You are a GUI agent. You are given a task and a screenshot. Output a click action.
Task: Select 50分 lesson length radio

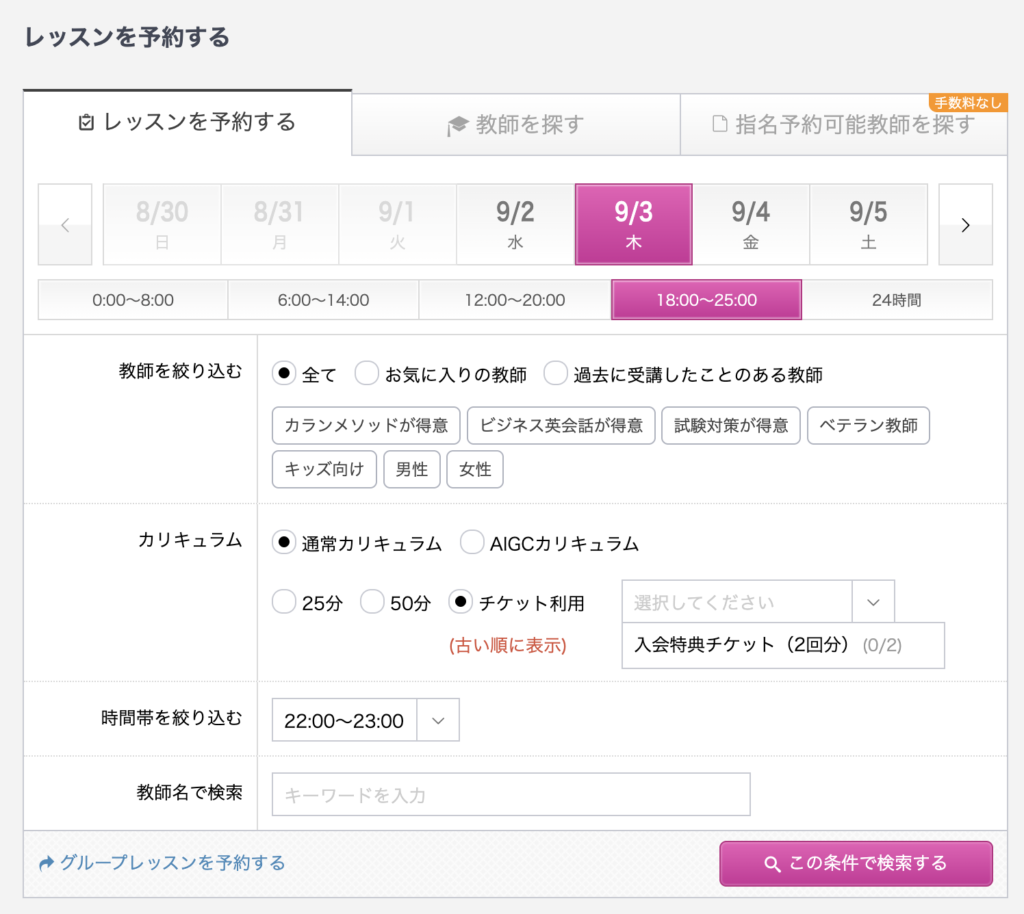[x=372, y=602]
